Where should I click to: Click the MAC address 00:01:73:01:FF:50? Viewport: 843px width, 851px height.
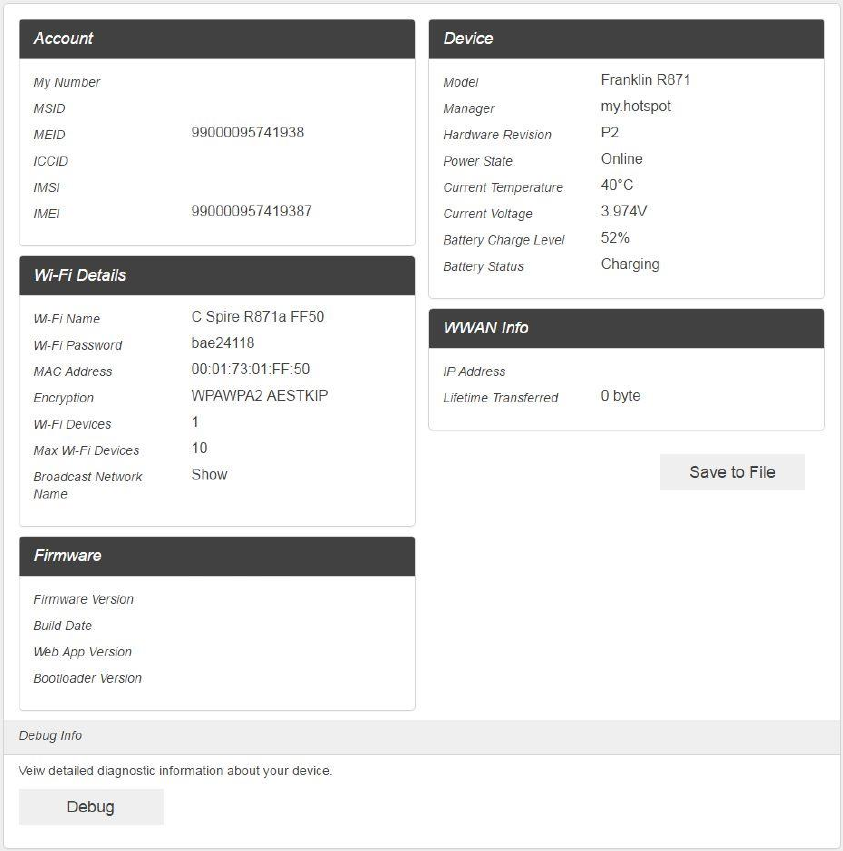pyautogui.click(x=251, y=369)
